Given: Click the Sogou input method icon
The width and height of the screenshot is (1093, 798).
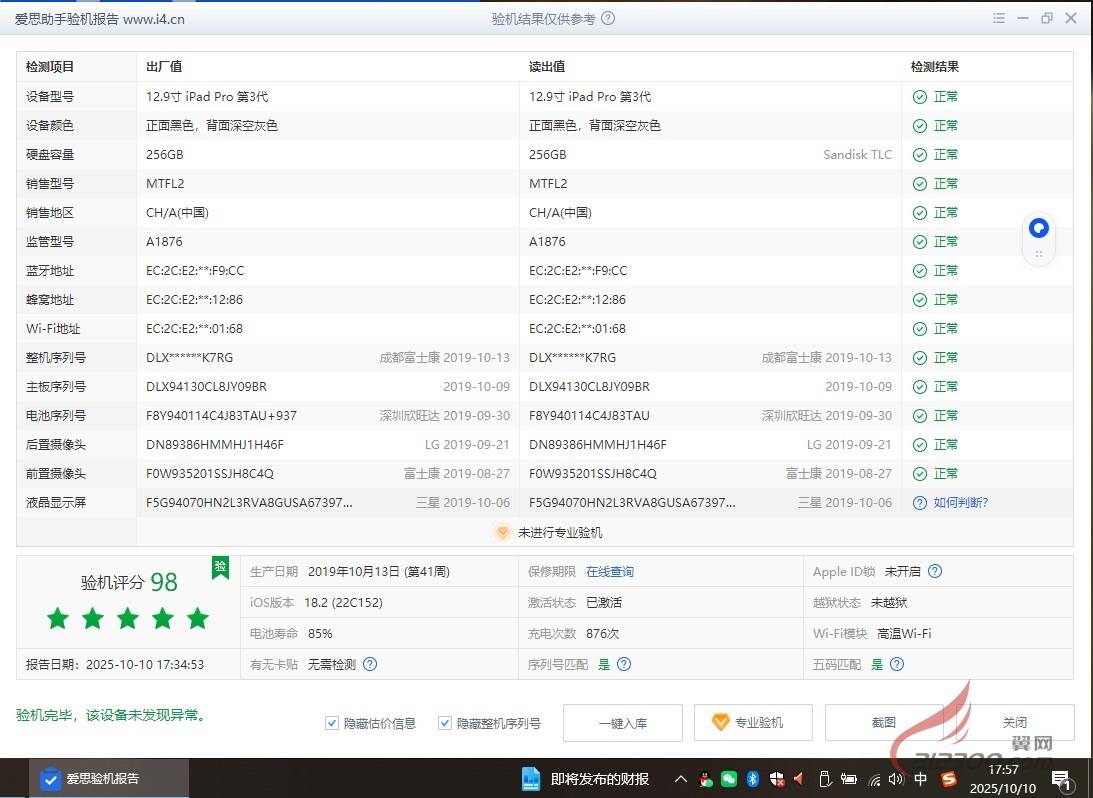Looking at the screenshot, I should coord(948,779).
